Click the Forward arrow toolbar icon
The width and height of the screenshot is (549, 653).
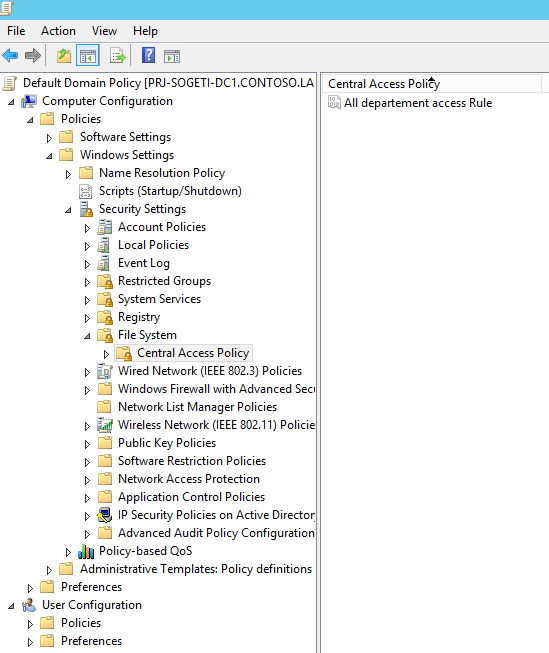click(32, 55)
